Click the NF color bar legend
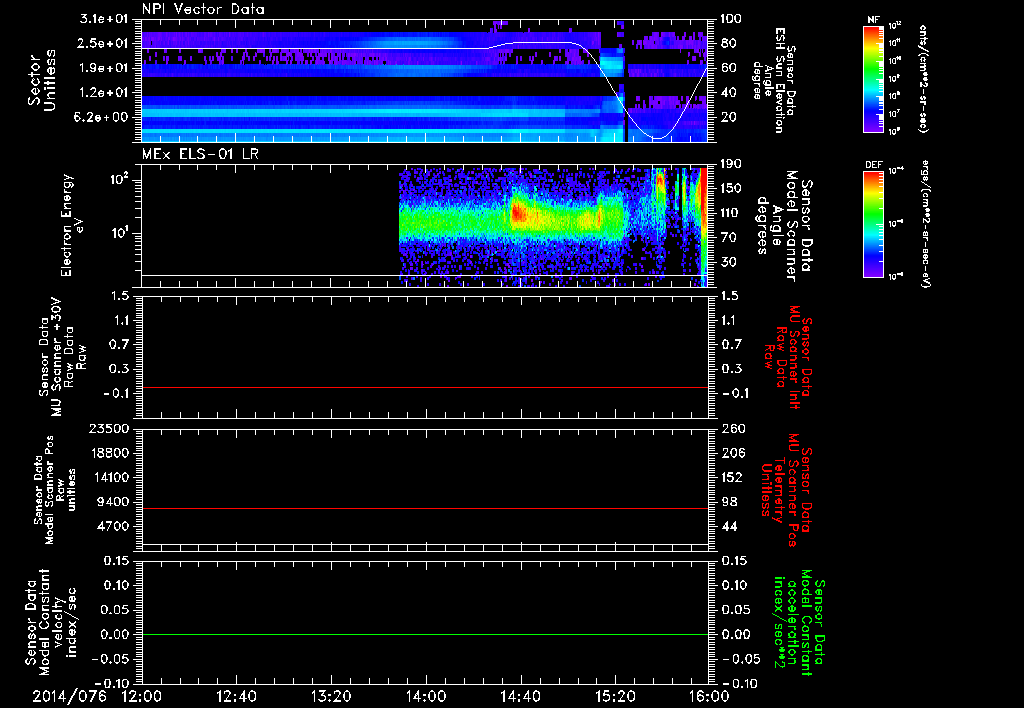 click(x=873, y=78)
